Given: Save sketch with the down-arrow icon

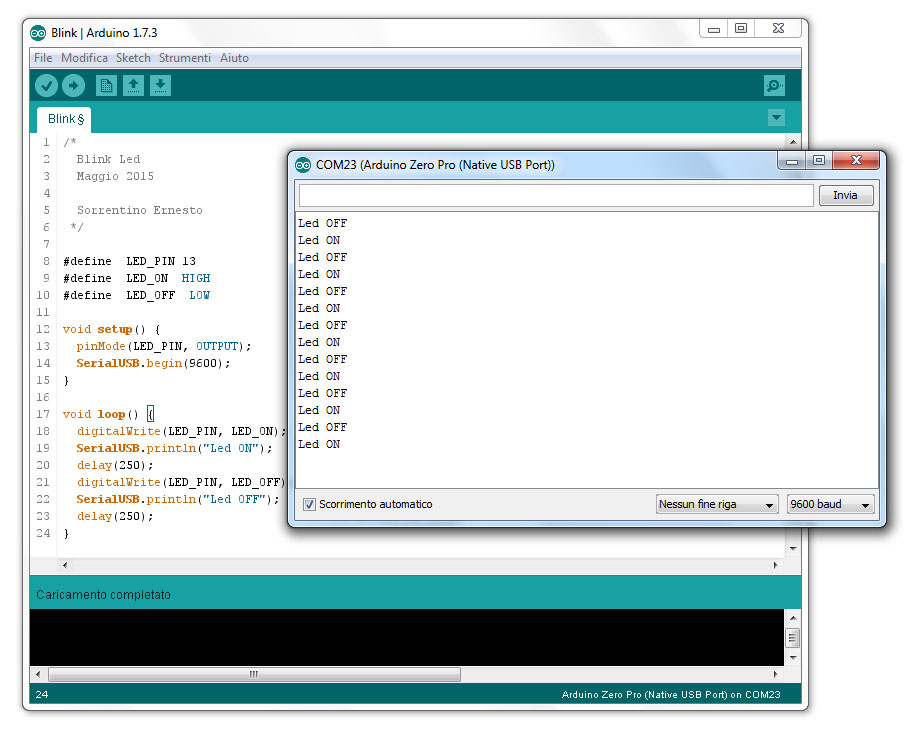Looking at the screenshot, I should coord(160,86).
